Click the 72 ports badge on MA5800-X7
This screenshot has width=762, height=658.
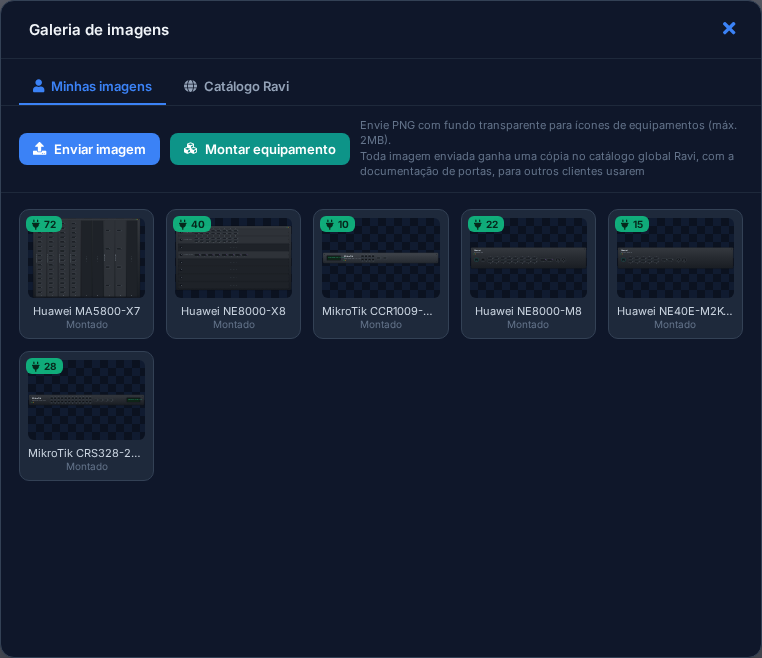click(x=44, y=224)
